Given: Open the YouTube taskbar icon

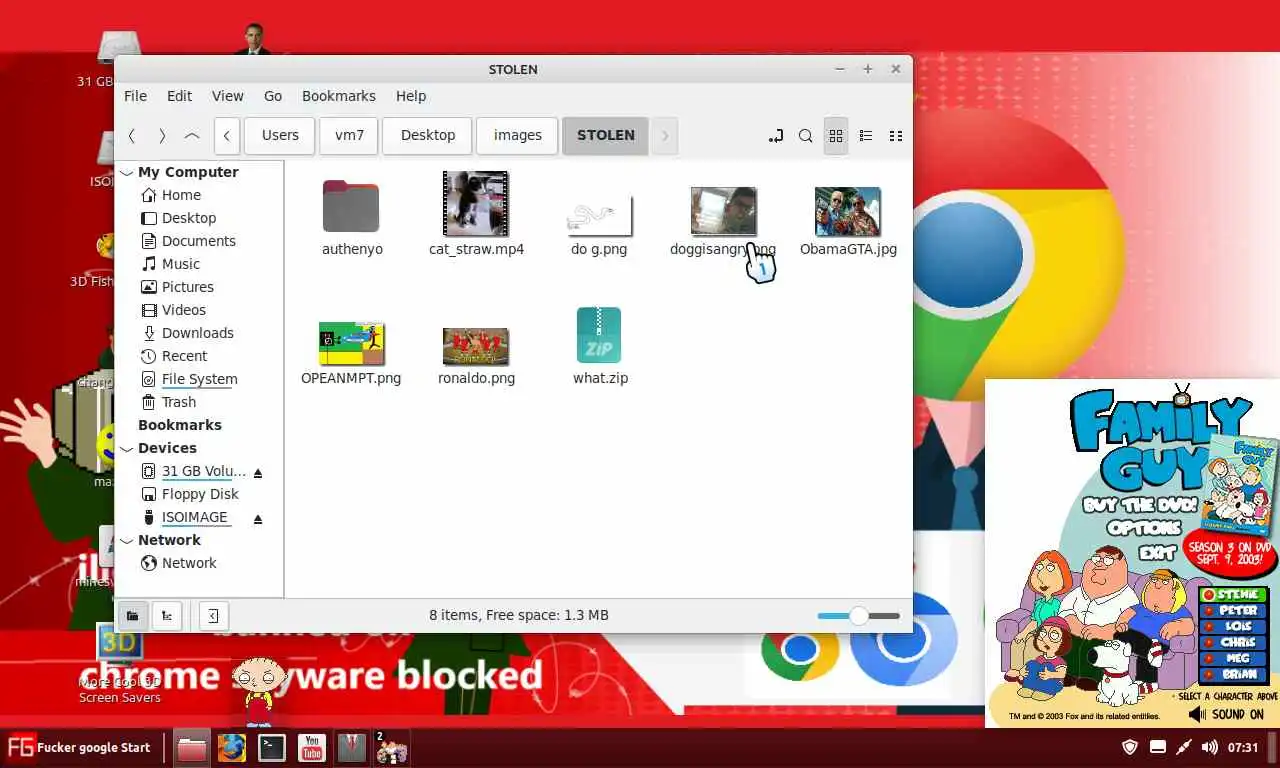Looking at the screenshot, I should pos(311,747).
